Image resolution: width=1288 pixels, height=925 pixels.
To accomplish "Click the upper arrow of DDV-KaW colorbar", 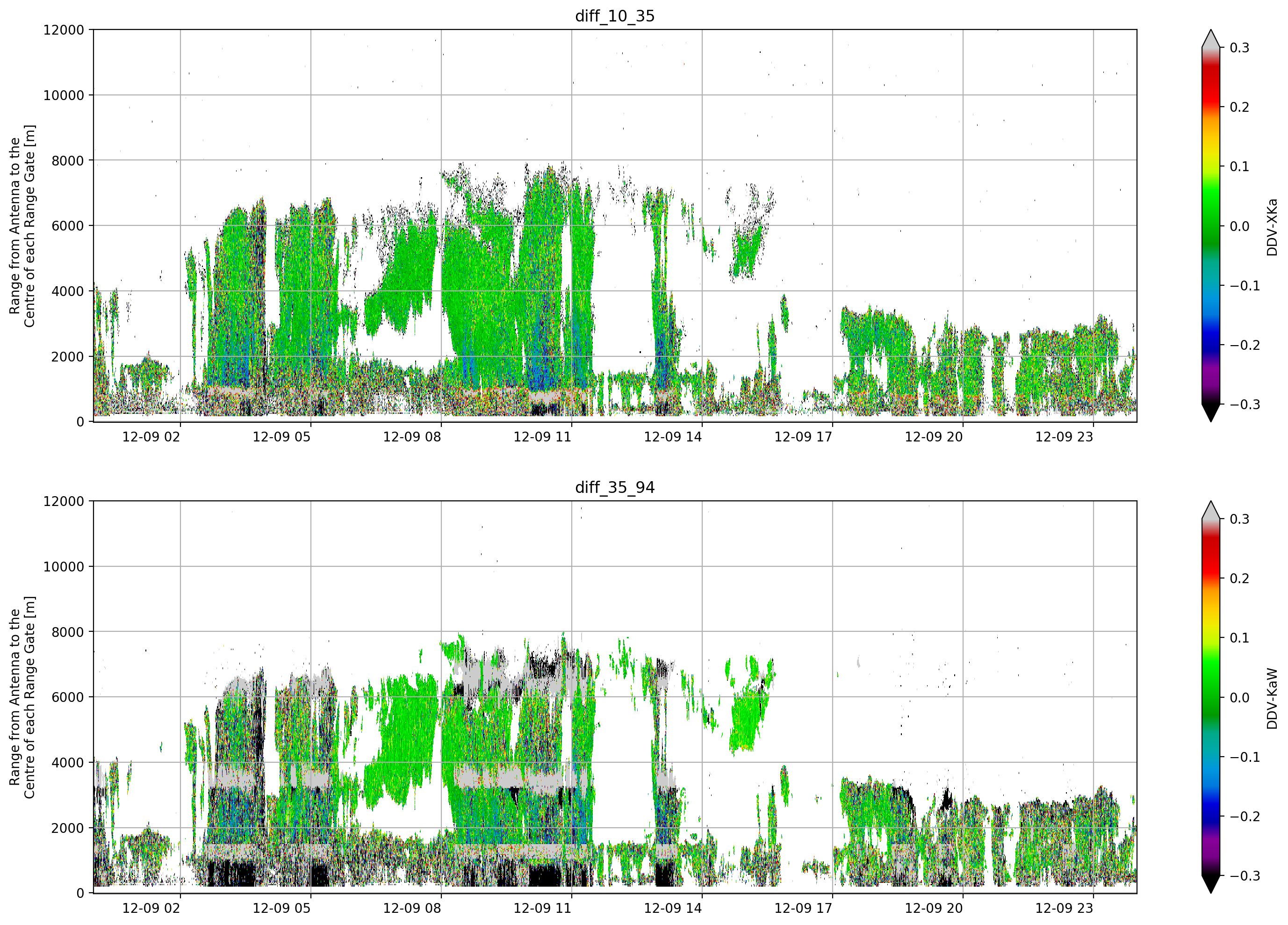I will tap(1211, 510).
